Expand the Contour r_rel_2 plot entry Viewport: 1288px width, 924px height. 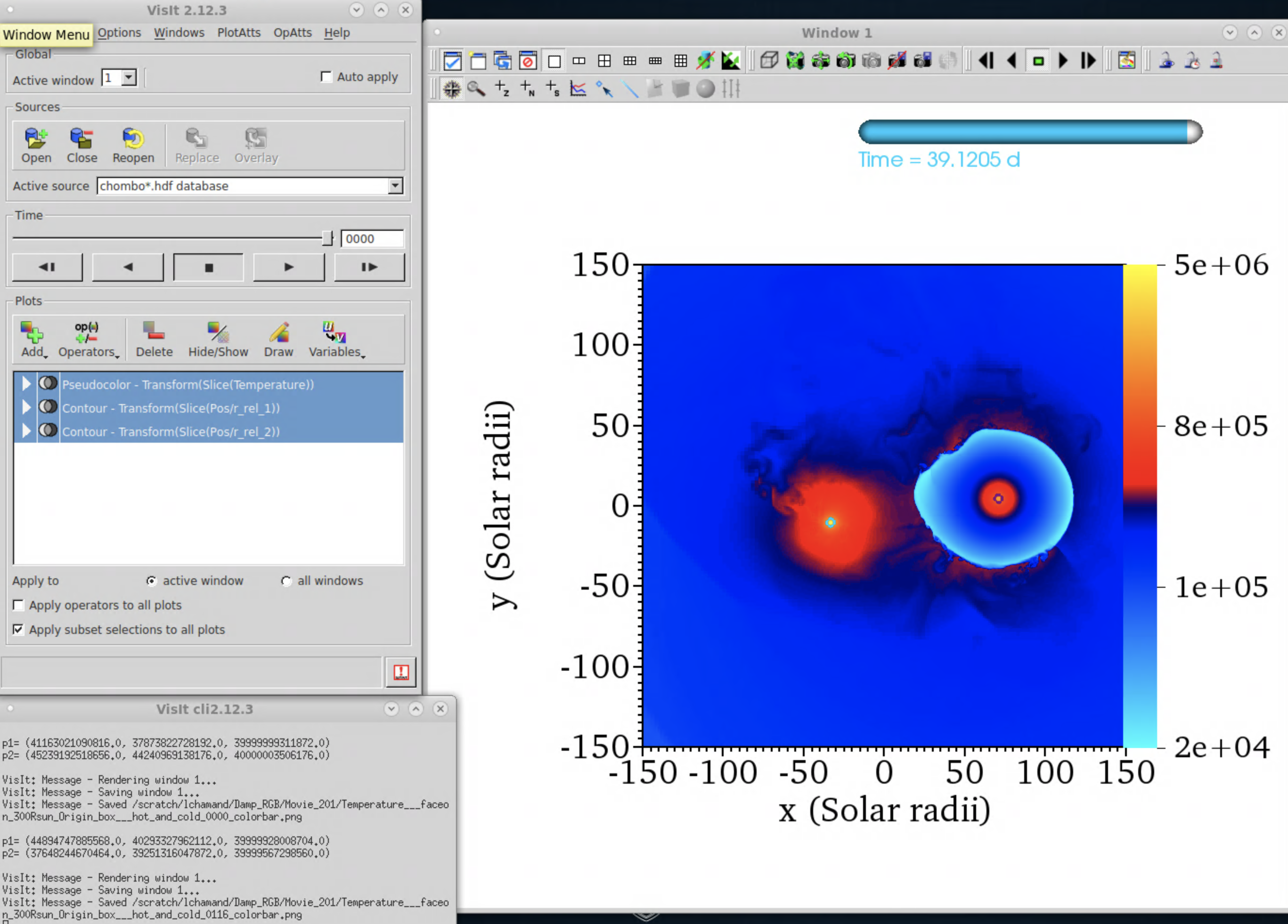click(26, 431)
